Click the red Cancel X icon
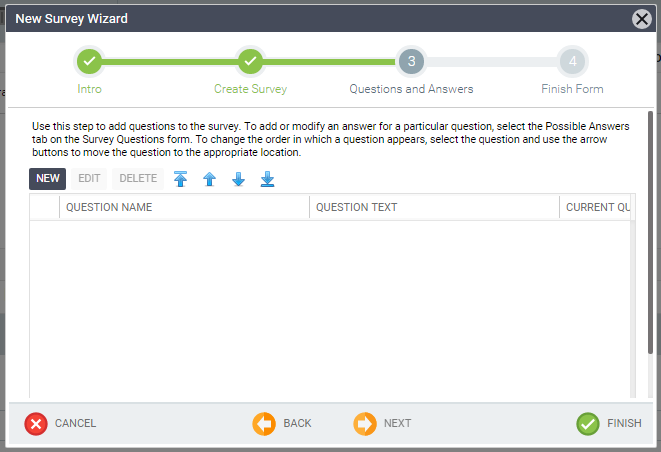Viewport: 661px width, 452px height. pyautogui.click(x=36, y=424)
